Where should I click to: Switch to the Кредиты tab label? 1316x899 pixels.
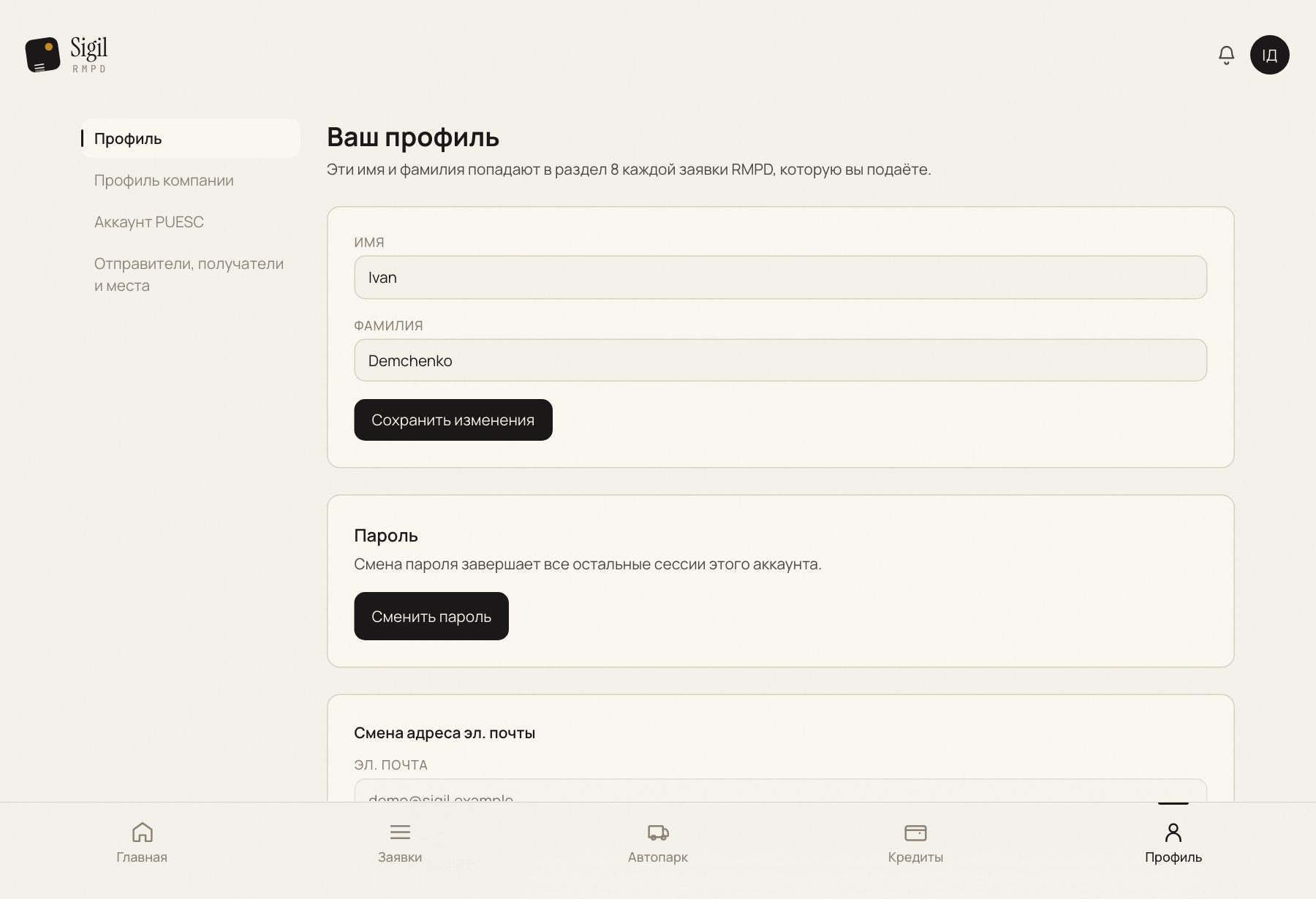915,857
